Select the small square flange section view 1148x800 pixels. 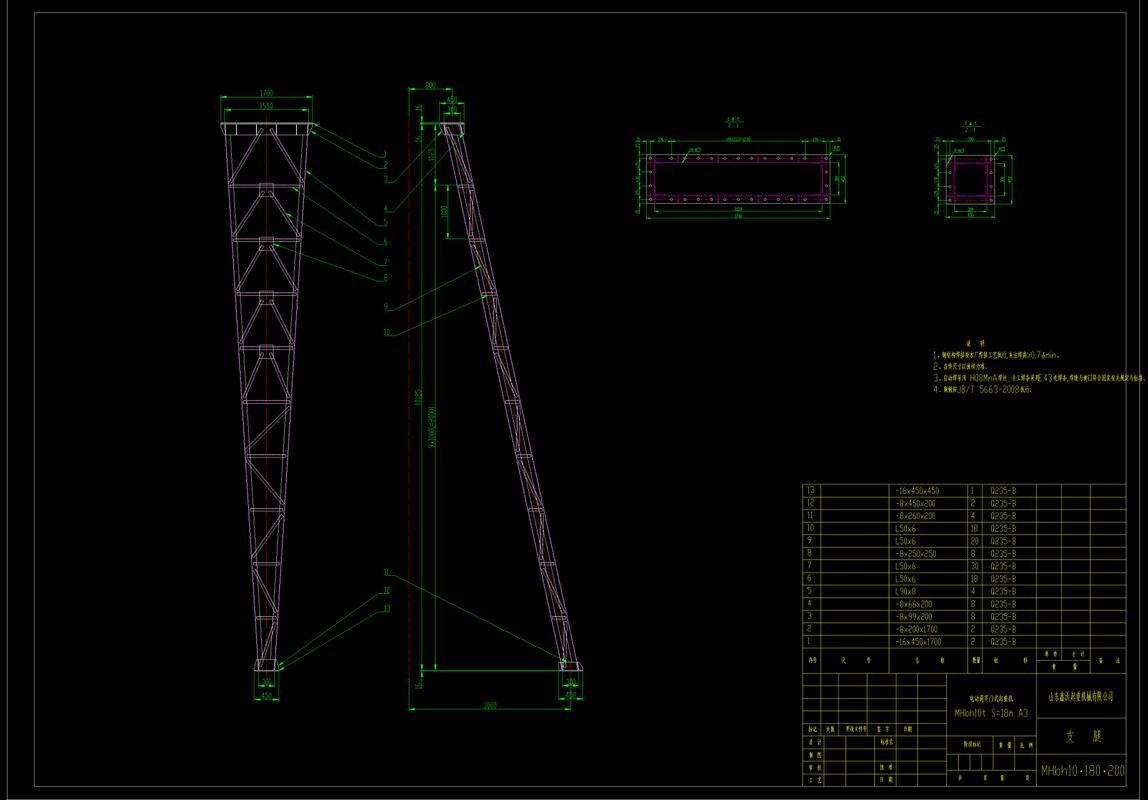(x=969, y=180)
